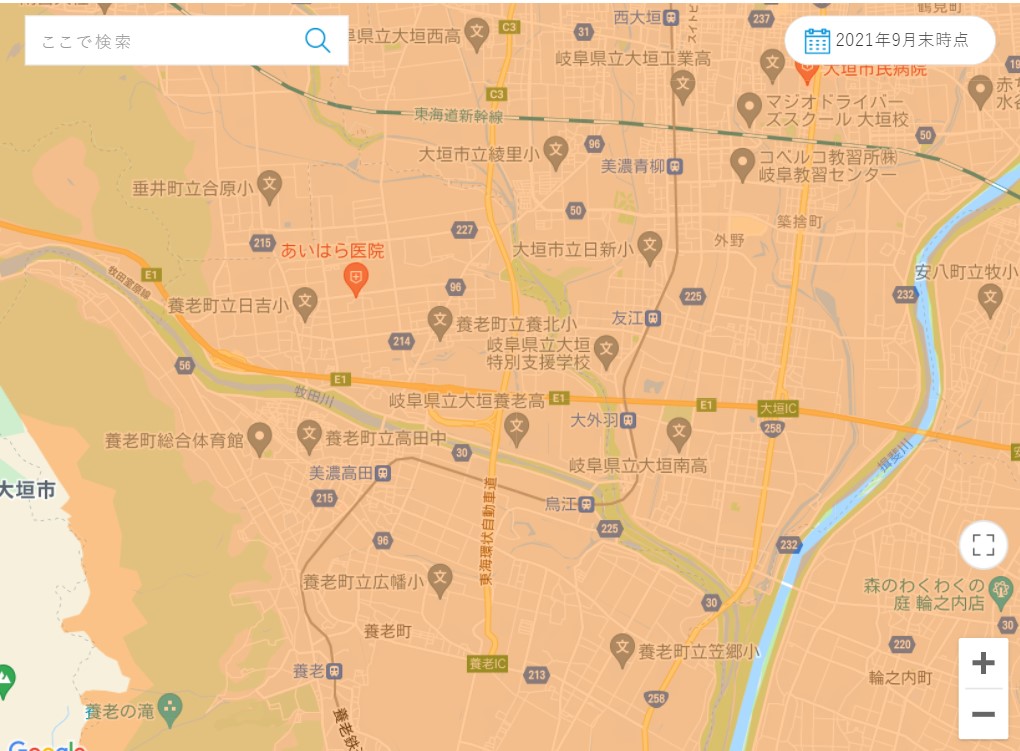Click the 大垣市立綾里小 school pin
This screenshot has height=751, width=1020.
[x=556, y=154]
